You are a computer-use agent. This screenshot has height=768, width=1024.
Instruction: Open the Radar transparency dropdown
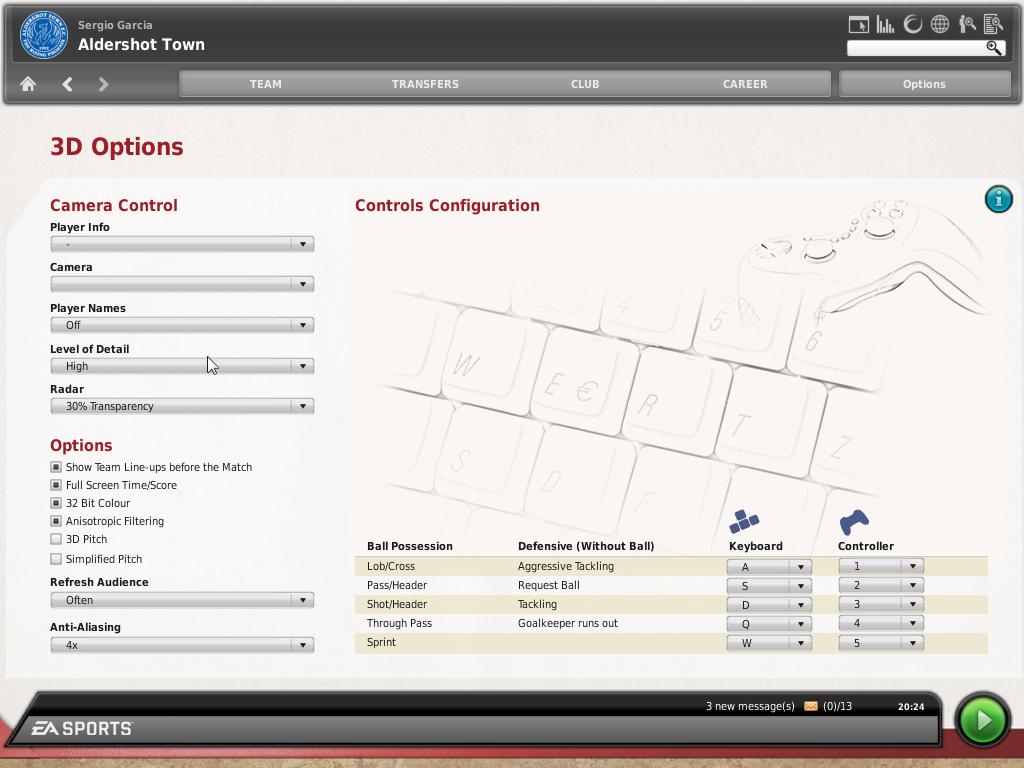coord(182,406)
